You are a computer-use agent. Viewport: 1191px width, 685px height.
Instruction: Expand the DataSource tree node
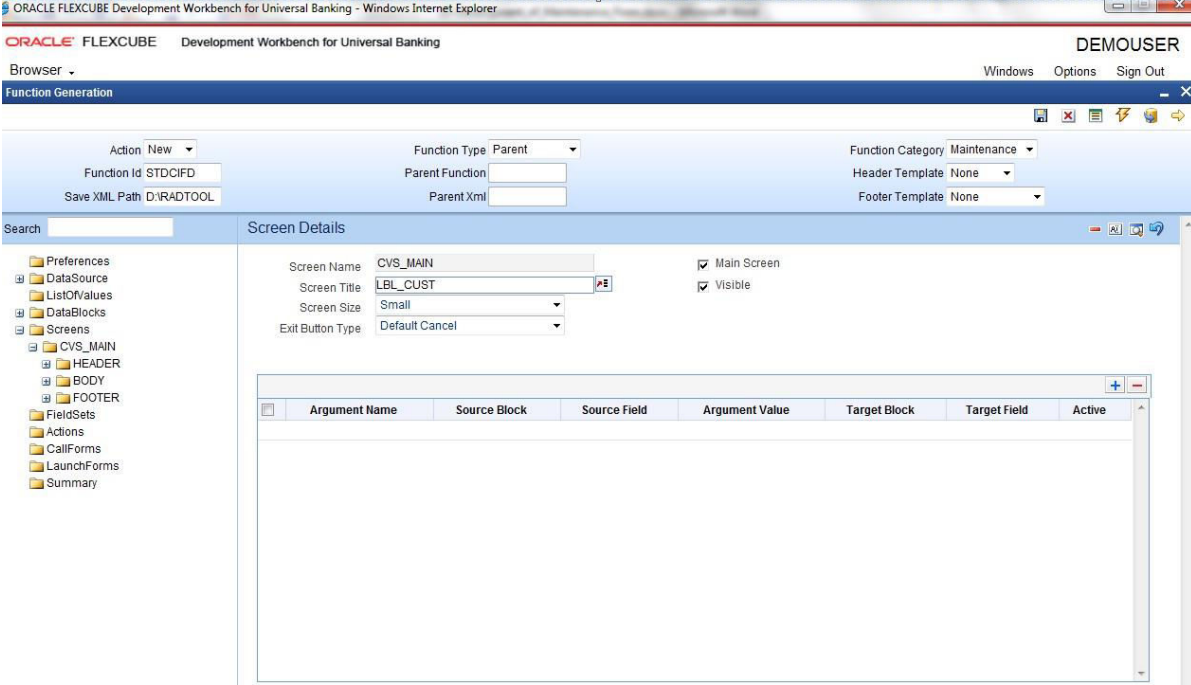click(x=20, y=279)
